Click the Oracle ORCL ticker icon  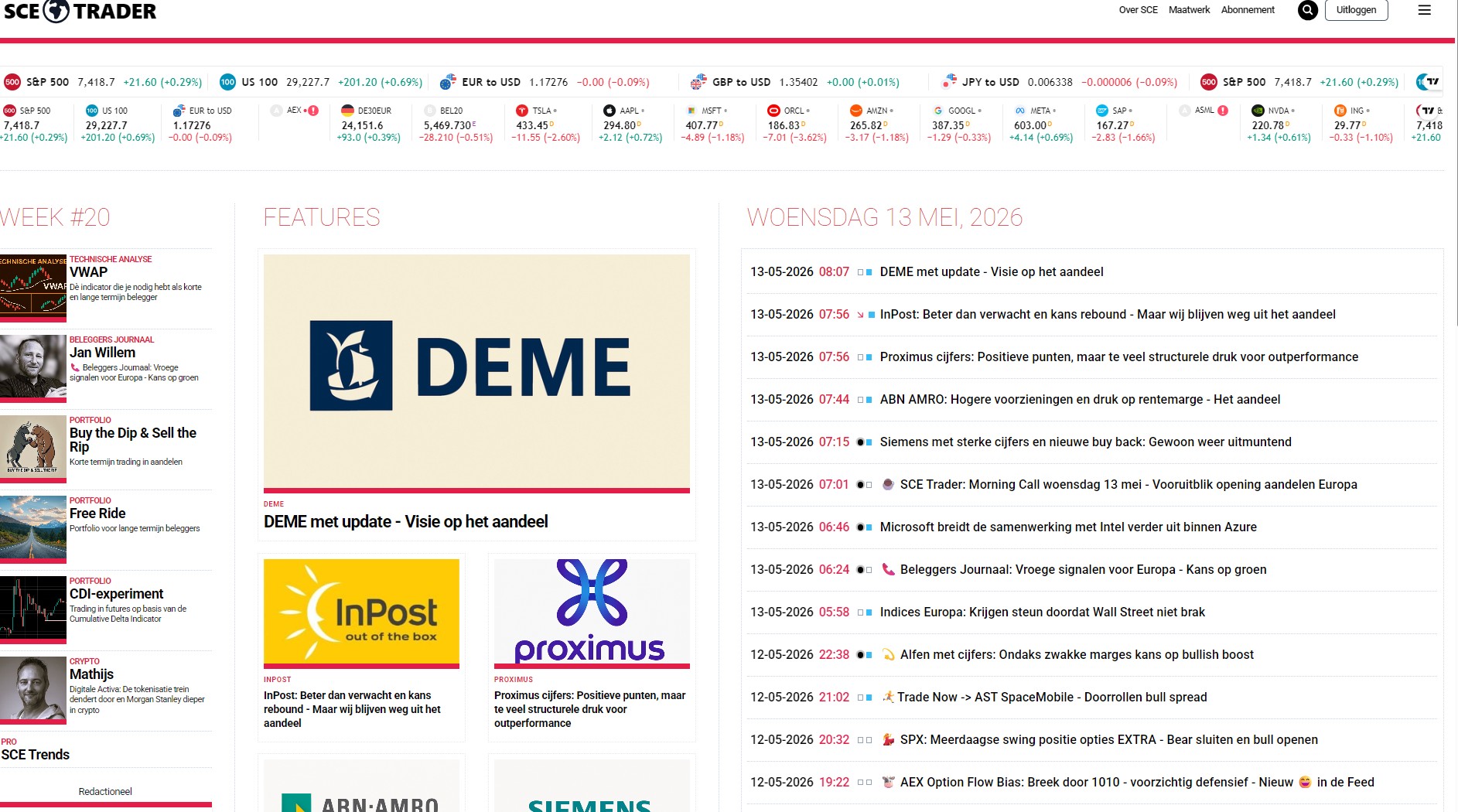coord(773,111)
